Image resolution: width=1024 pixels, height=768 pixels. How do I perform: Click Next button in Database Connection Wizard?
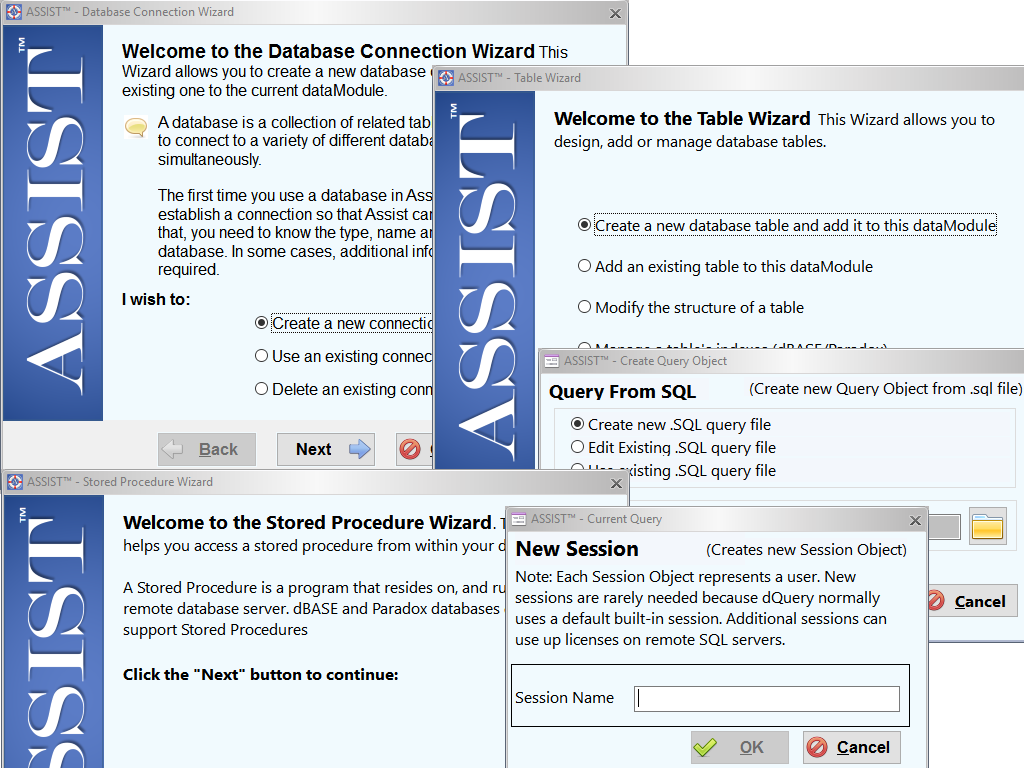click(326, 449)
